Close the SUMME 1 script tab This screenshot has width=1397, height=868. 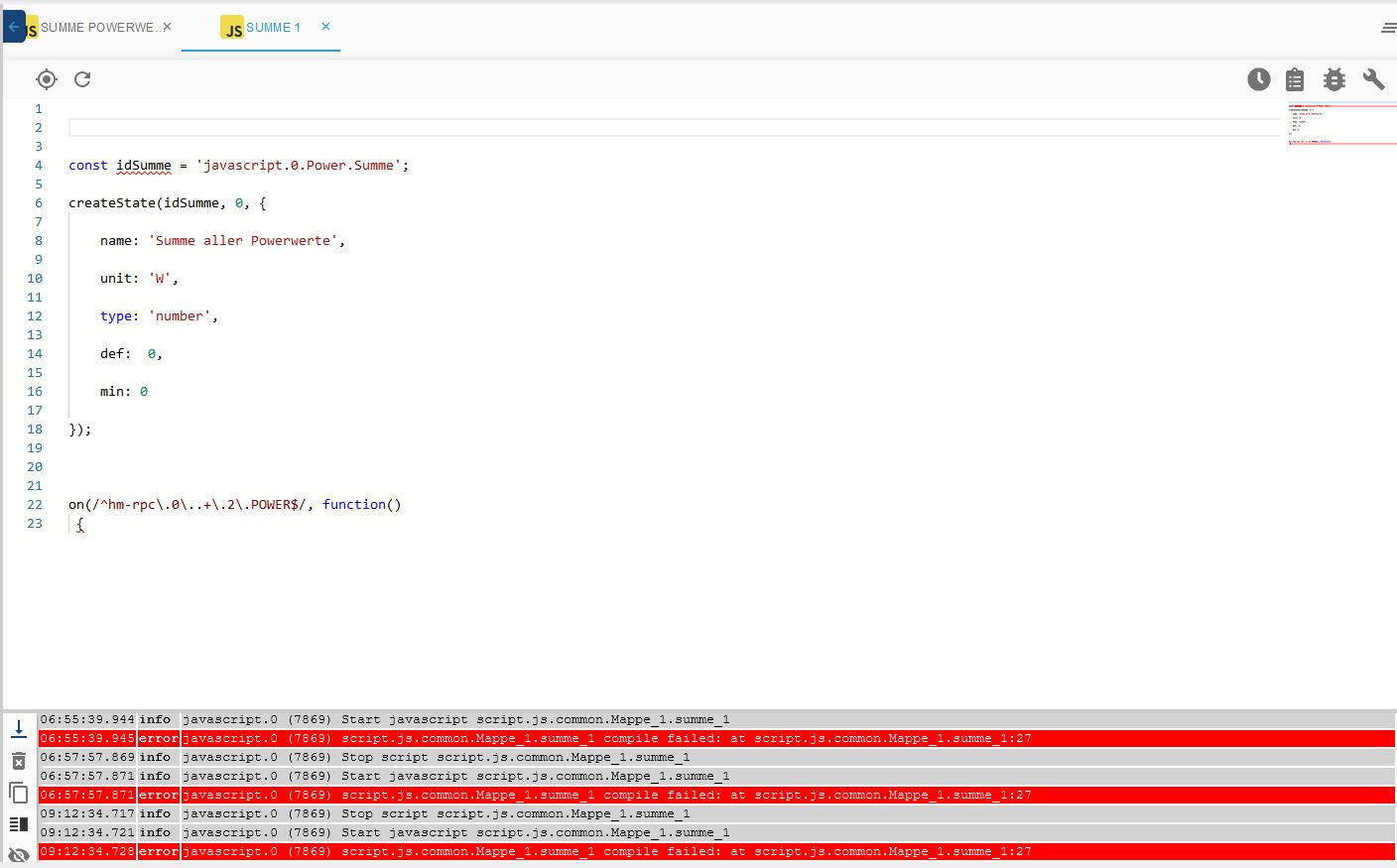pyautogui.click(x=325, y=28)
